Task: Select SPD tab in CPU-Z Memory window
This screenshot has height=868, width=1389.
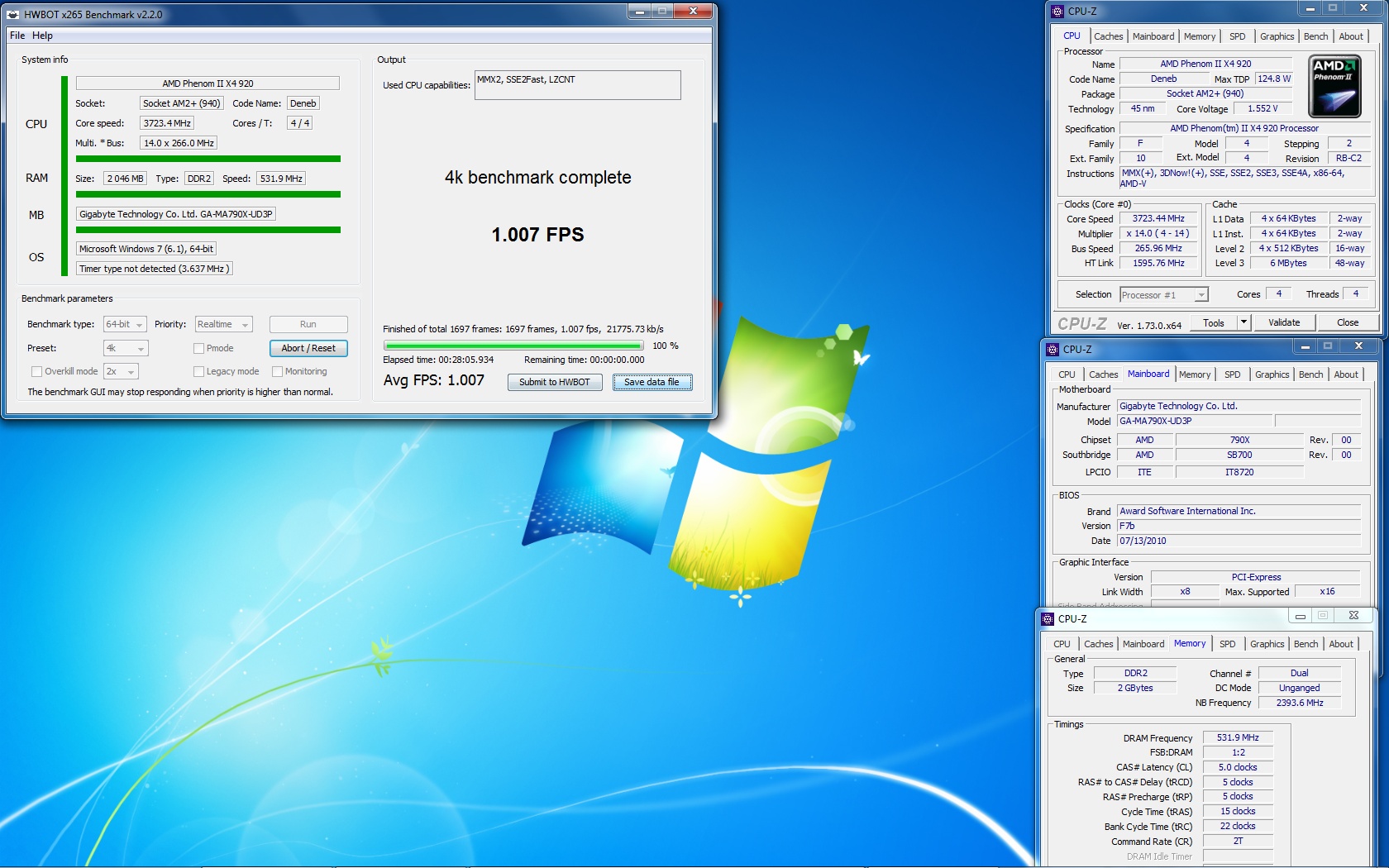Action: click(x=1227, y=644)
